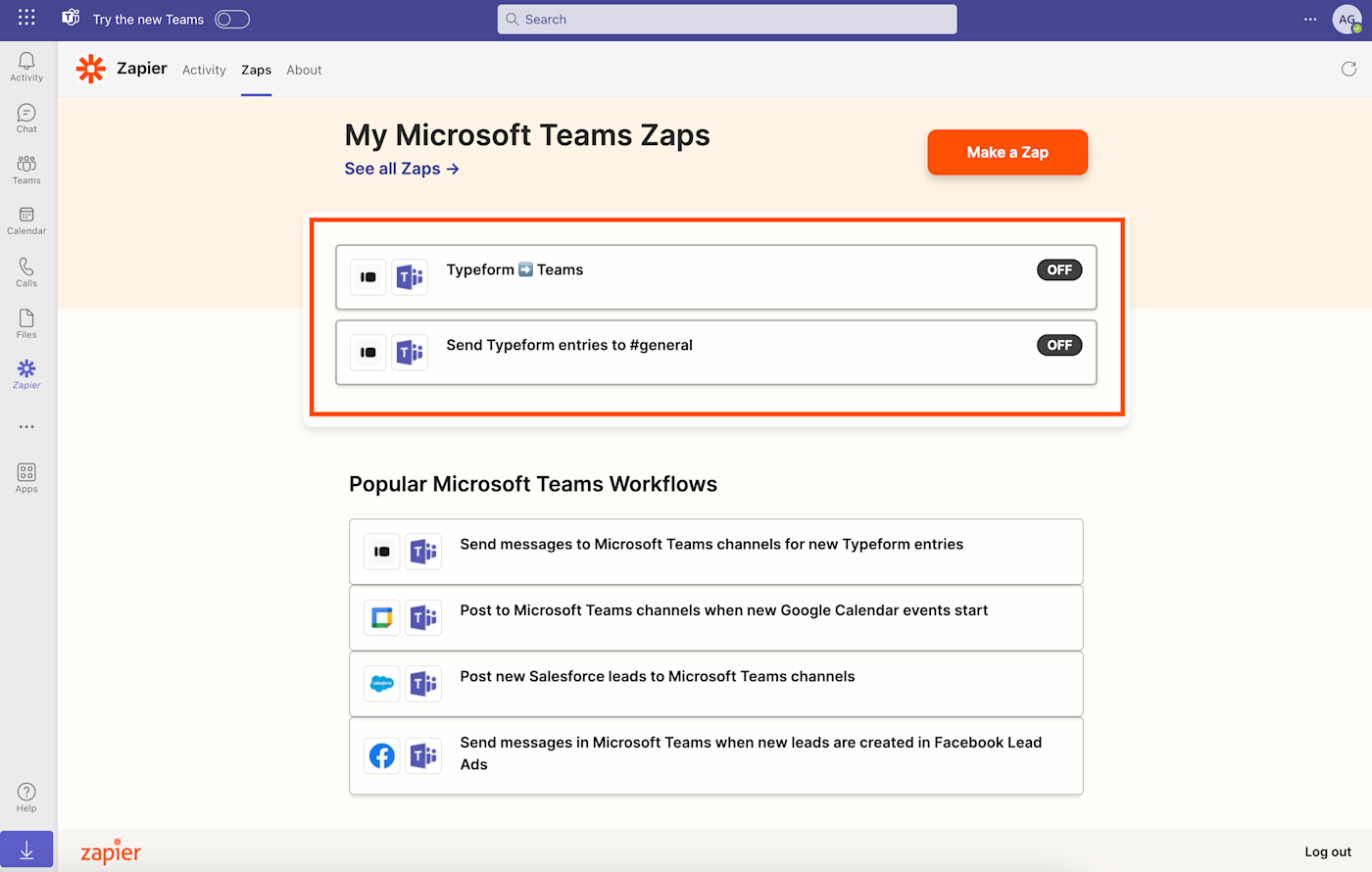
Task: Click the Search field
Action: (727, 20)
